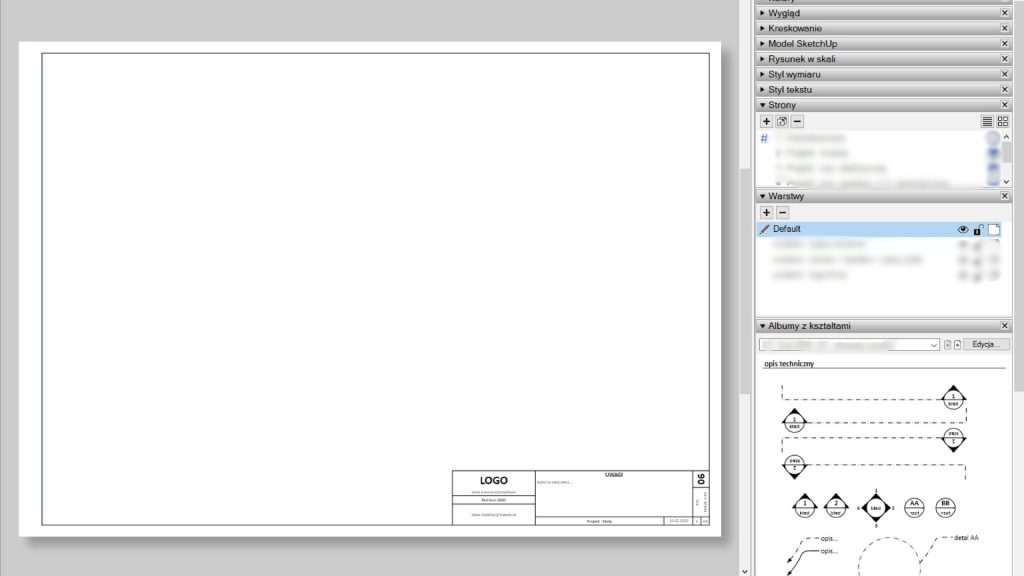Open the shape album dropdown list
Viewport: 1024px width, 576px height.
tap(935, 344)
